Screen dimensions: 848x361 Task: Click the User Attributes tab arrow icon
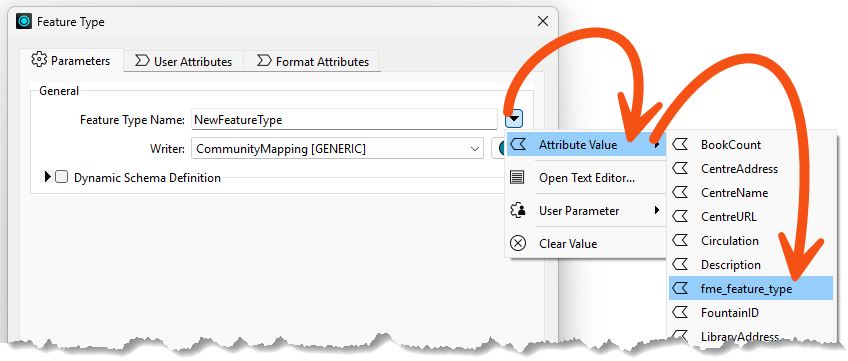click(142, 61)
